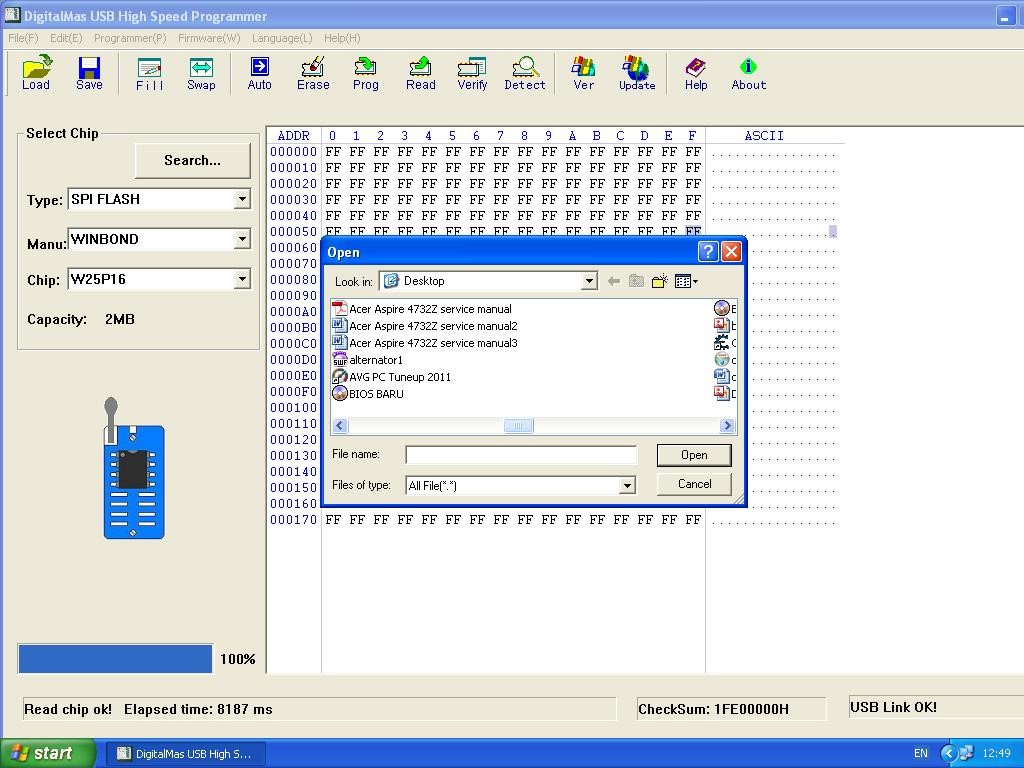The width and height of the screenshot is (1024, 768).
Task: Click the Cancel button in dialog
Action: (694, 484)
